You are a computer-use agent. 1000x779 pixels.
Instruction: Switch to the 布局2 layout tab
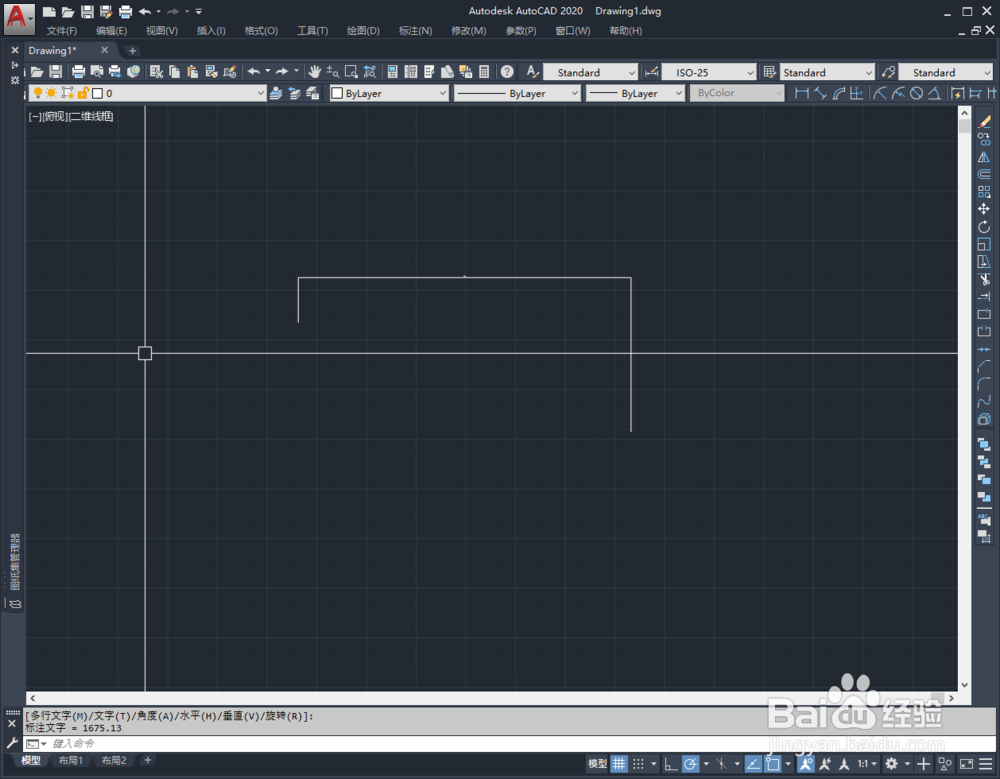point(114,760)
